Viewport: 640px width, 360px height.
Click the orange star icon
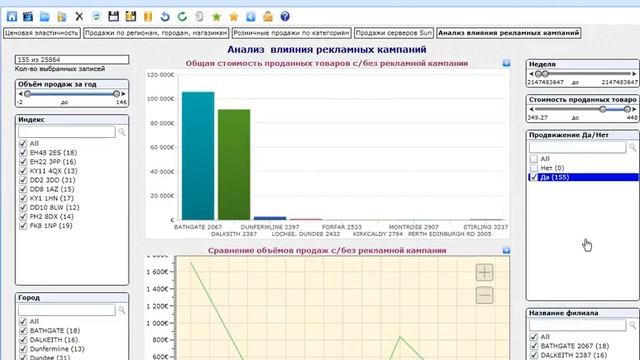click(x=233, y=16)
